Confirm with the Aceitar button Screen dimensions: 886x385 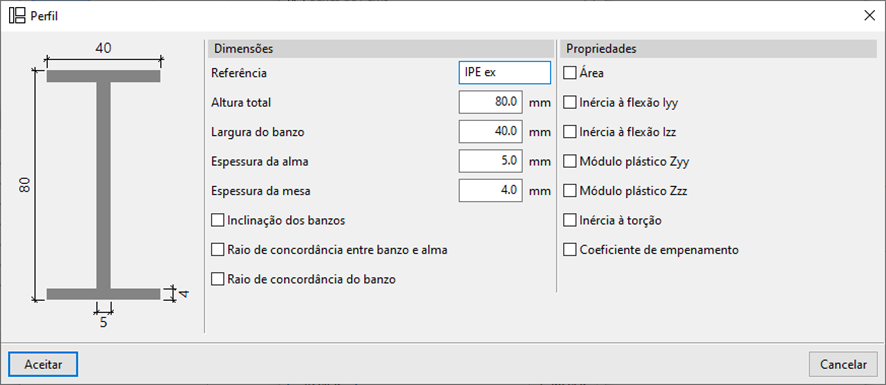43,365
